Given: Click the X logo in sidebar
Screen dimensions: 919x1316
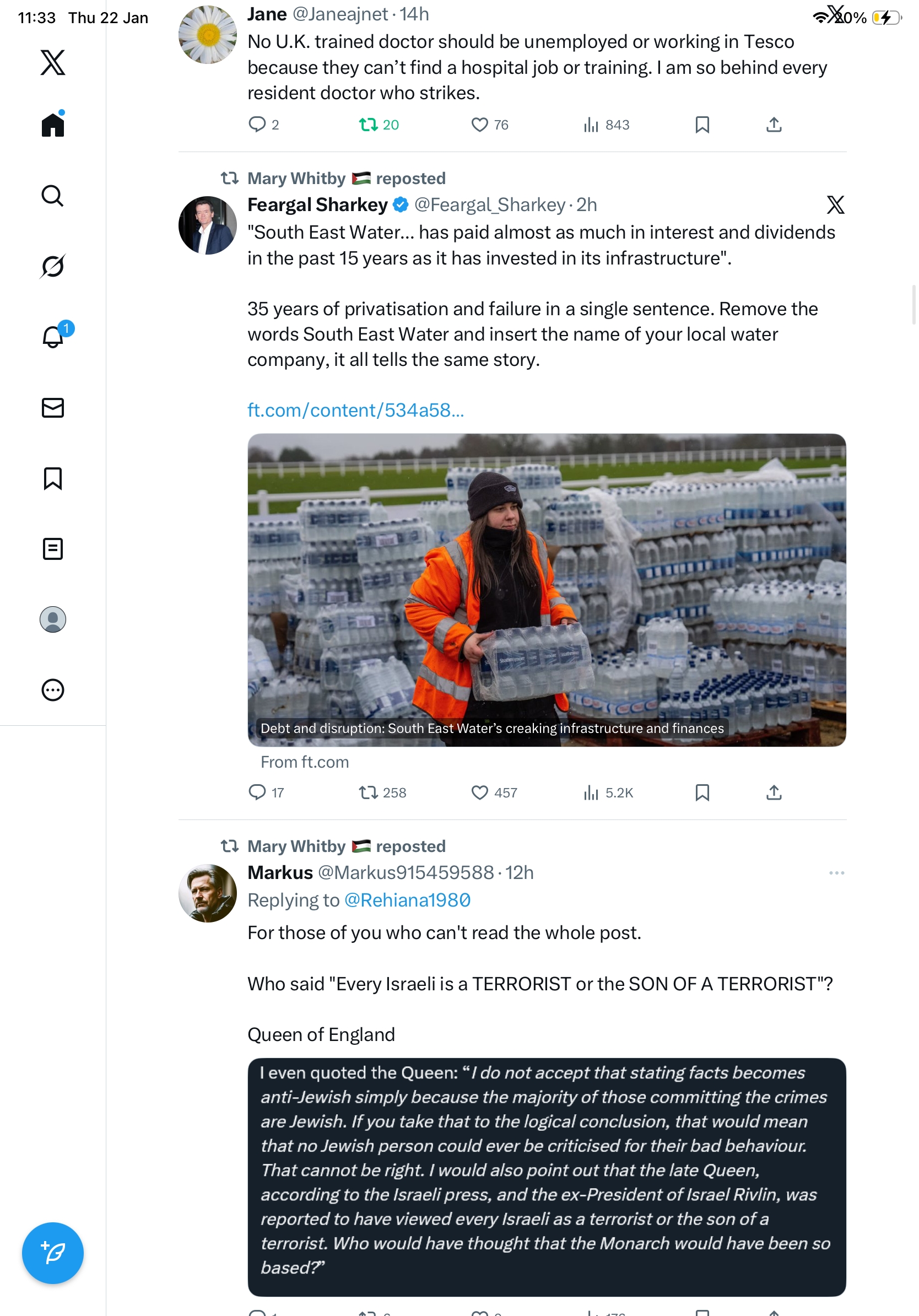Looking at the screenshot, I should pos(53,62).
